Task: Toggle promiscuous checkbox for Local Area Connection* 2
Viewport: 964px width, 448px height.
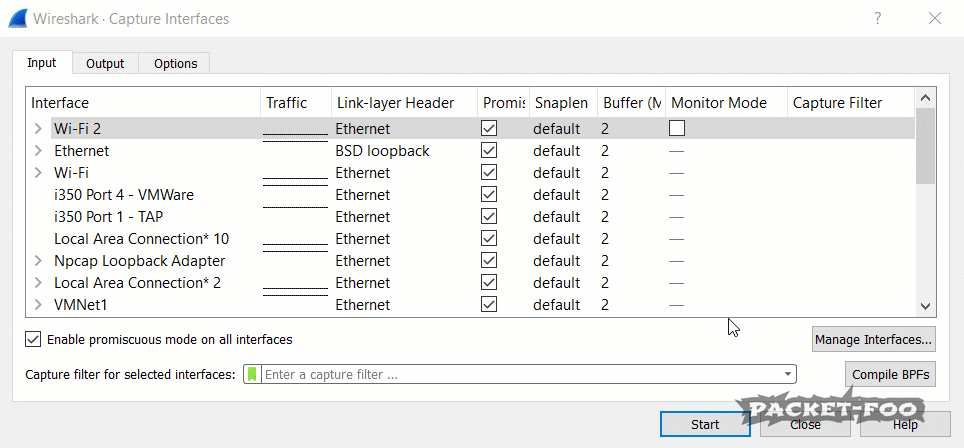Action: click(x=489, y=283)
